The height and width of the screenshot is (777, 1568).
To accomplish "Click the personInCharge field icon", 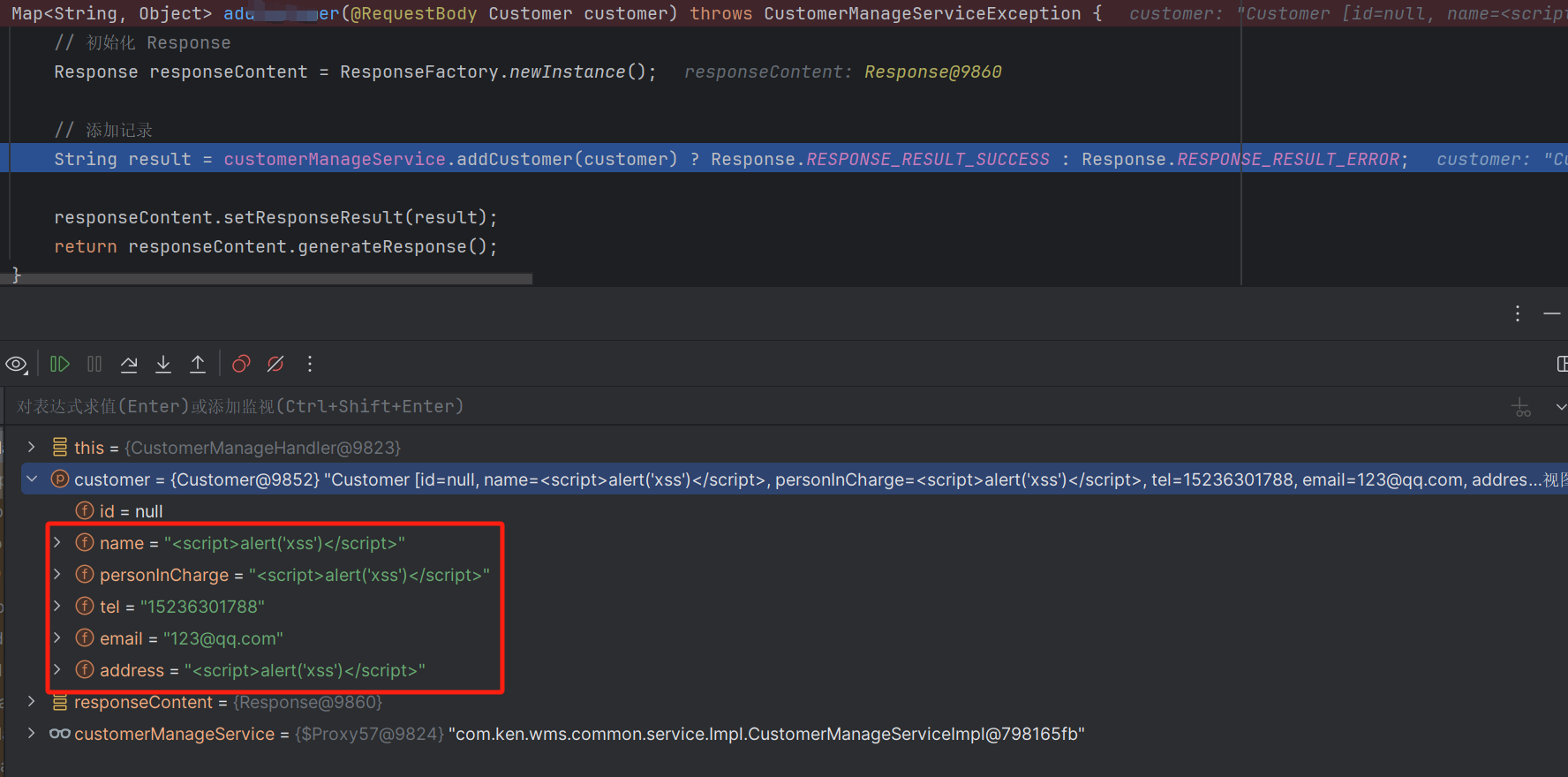I will tap(85, 574).
